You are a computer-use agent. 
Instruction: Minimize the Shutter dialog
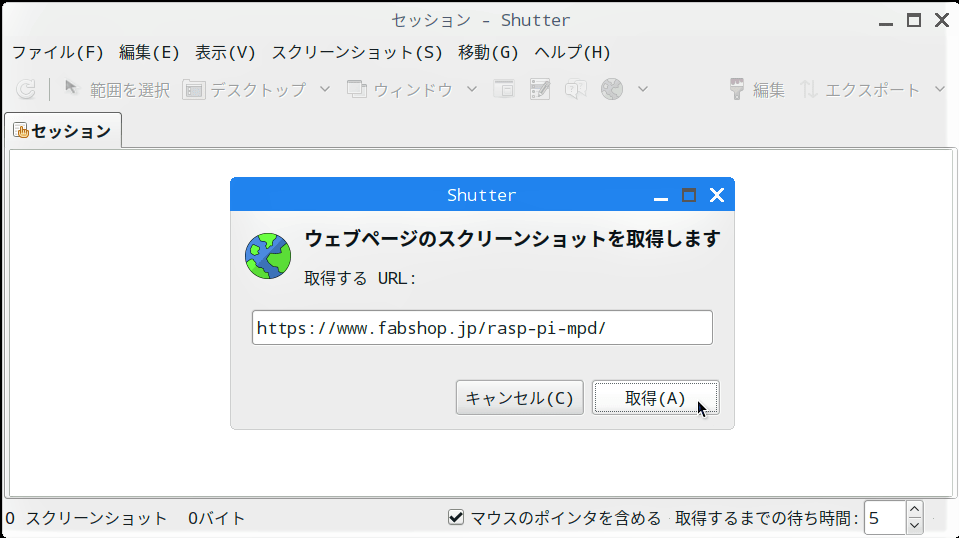coord(661,197)
